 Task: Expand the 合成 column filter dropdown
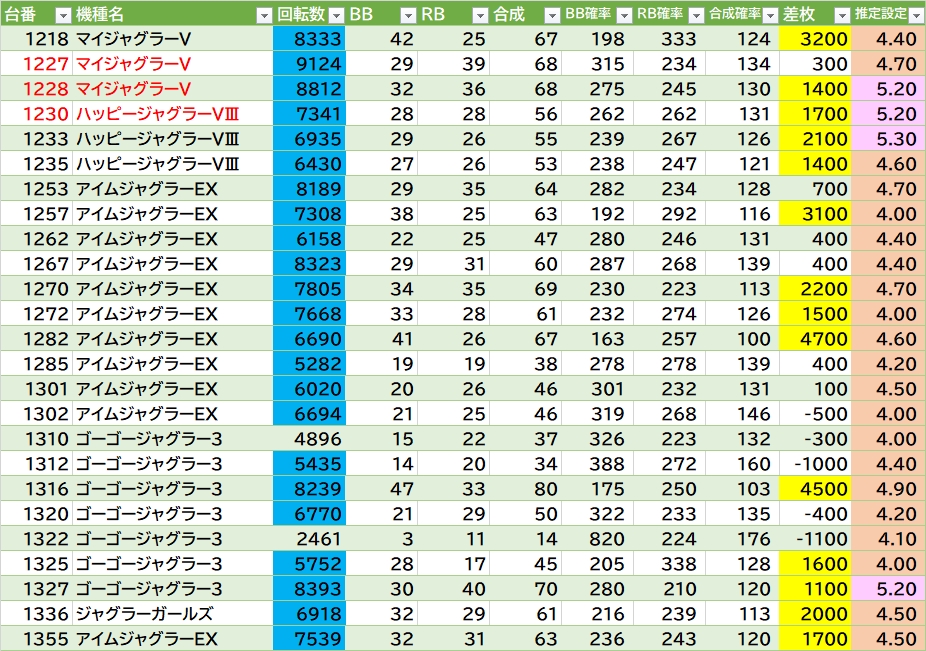coord(552,15)
